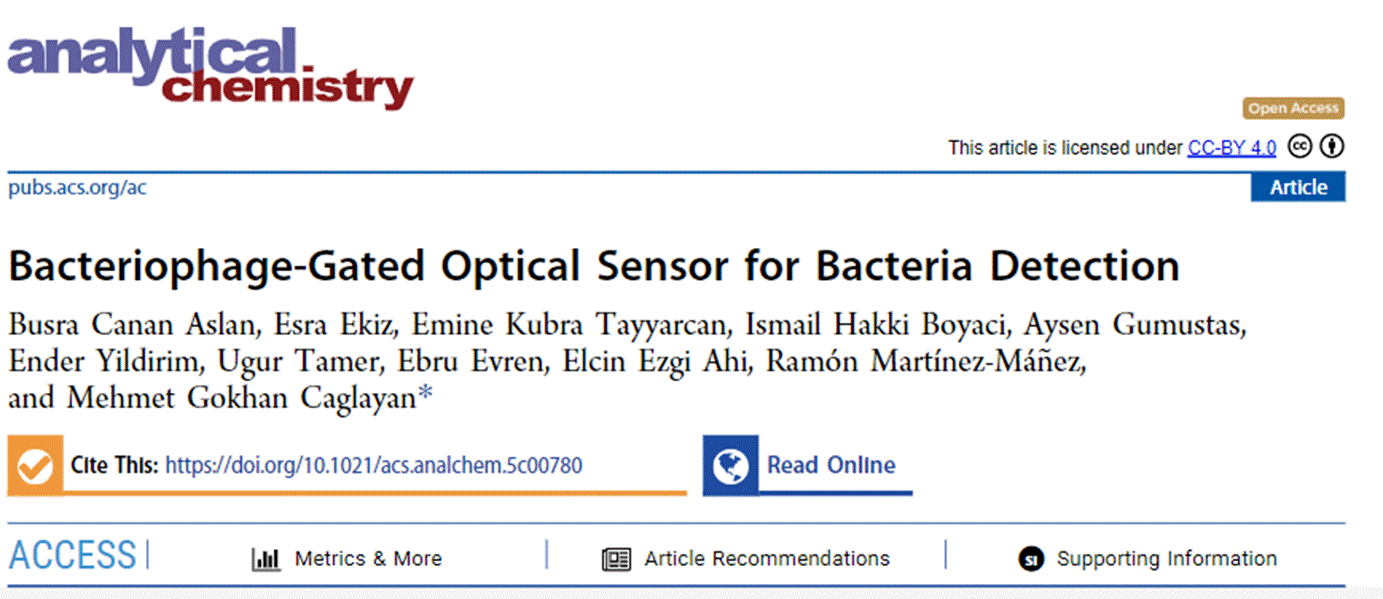Image resolution: width=1383 pixels, height=599 pixels.
Task: Click the blue Article label tag
Action: click(x=1298, y=187)
